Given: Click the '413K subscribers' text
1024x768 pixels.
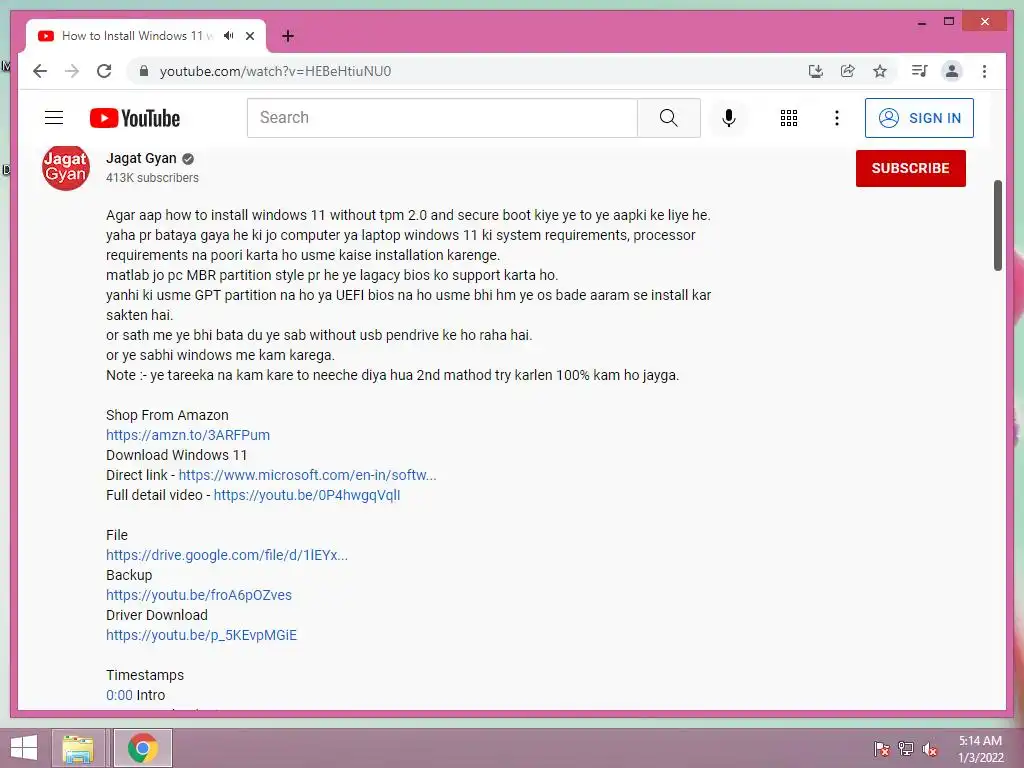Looking at the screenshot, I should (x=152, y=178).
